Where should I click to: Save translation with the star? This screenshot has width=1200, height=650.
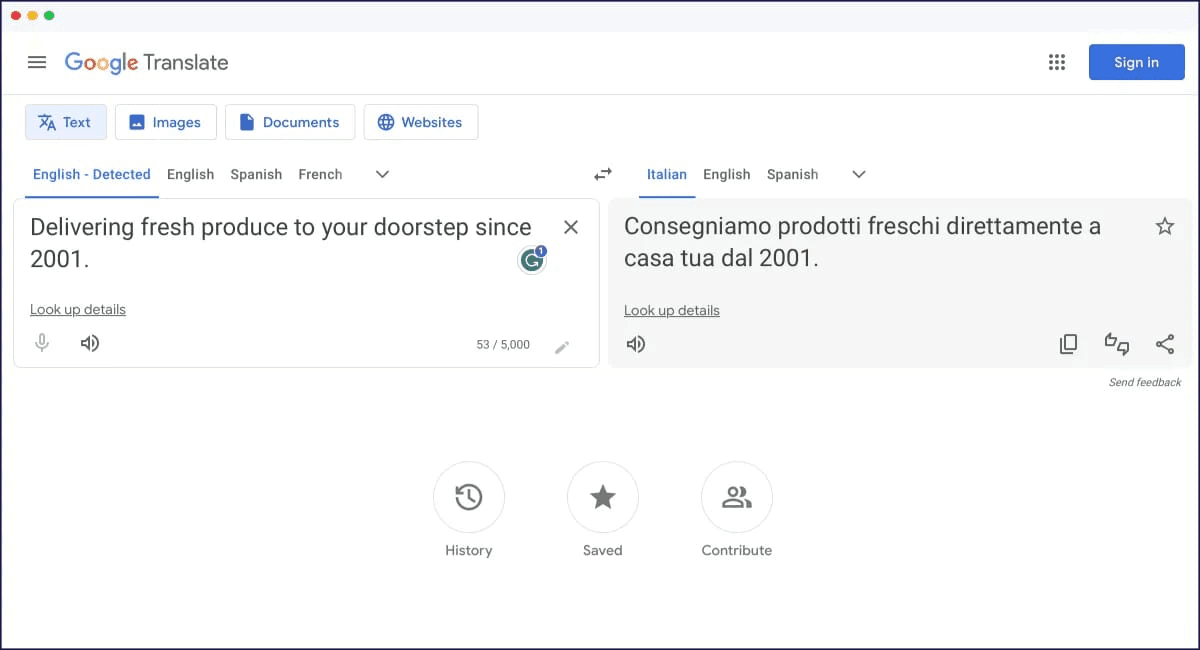pyautogui.click(x=1165, y=227)
